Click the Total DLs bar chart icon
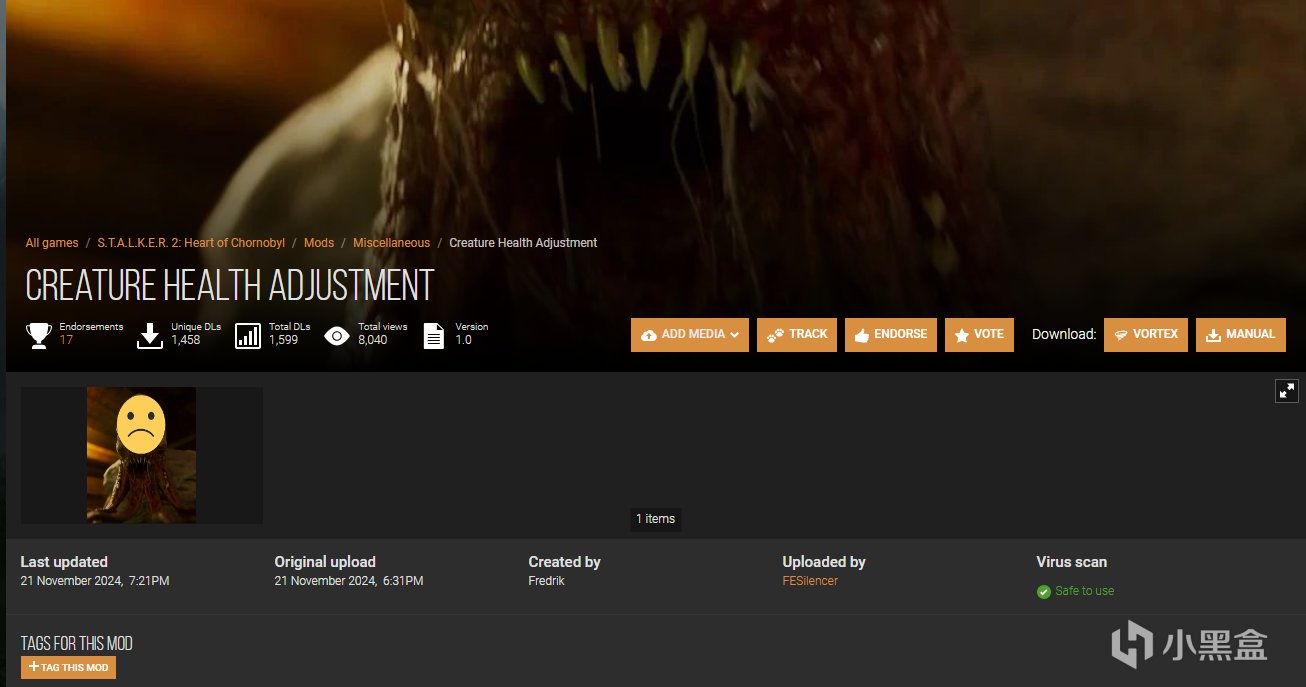The height and width of the screenshot is (687, 1306). click(248, 335)
